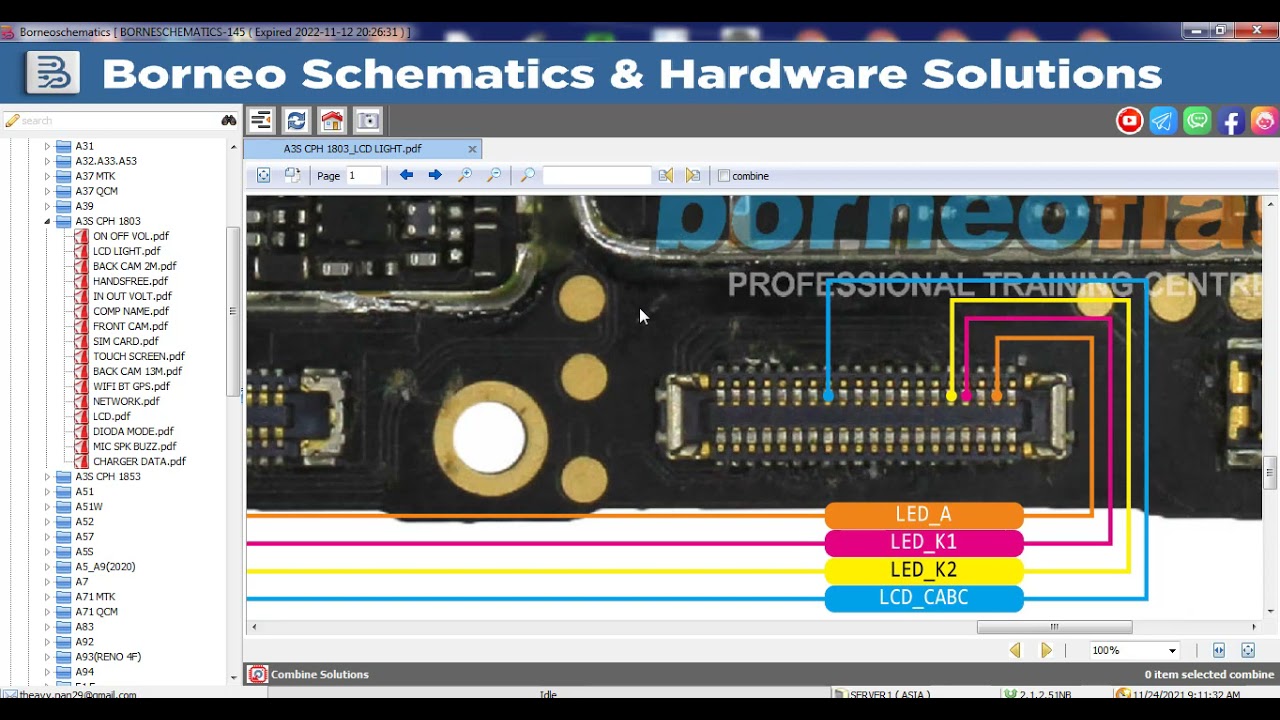
Task: Go to previous page with blue left arrow
Action: click(406, 175)
